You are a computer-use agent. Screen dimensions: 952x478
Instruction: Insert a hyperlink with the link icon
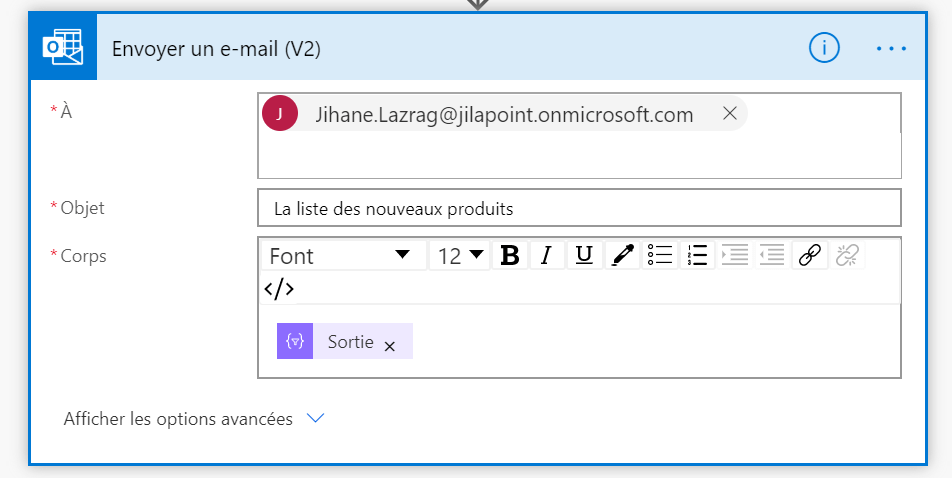coord(809,256)
